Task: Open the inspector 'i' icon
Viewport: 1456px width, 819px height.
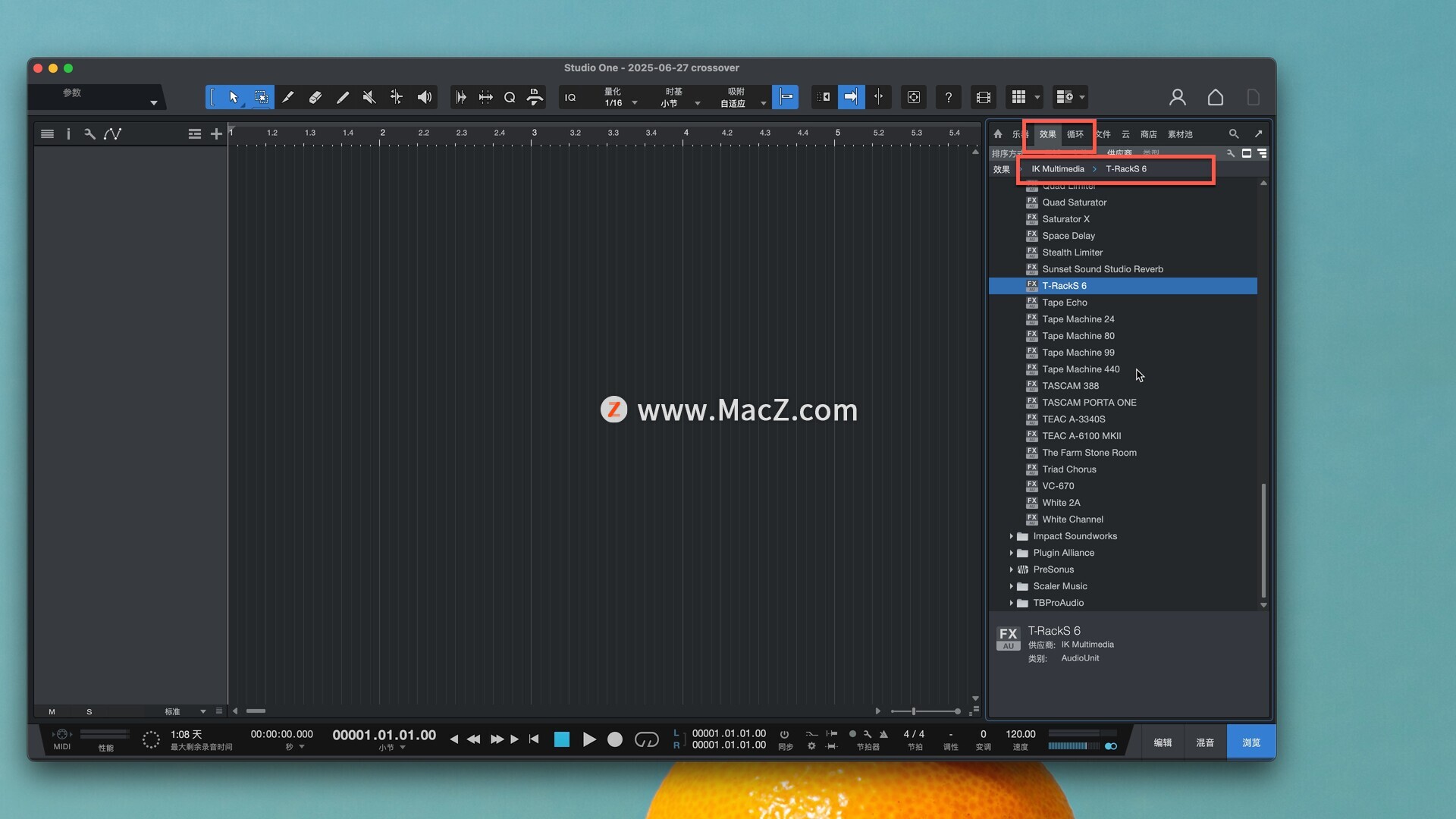Action: tap(68, 134)
